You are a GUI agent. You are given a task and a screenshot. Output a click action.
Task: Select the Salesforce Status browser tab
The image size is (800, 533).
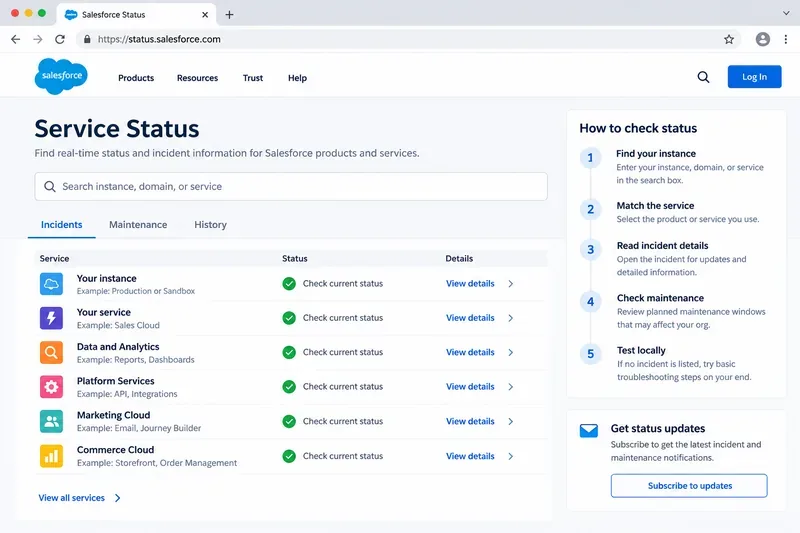[x=136, y=15]
